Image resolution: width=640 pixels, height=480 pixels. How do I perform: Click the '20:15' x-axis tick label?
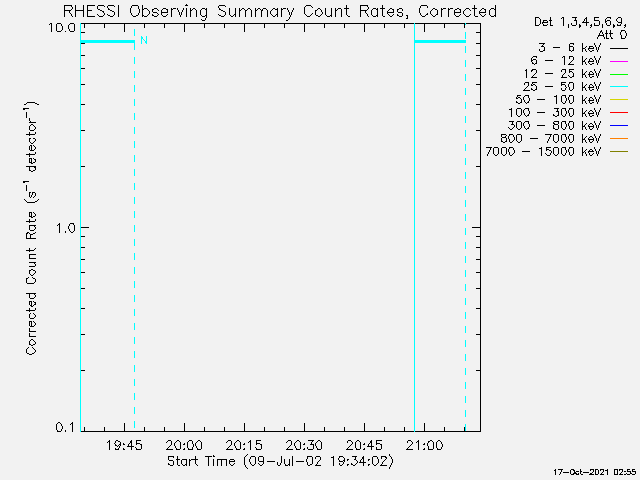coord(244,445)
